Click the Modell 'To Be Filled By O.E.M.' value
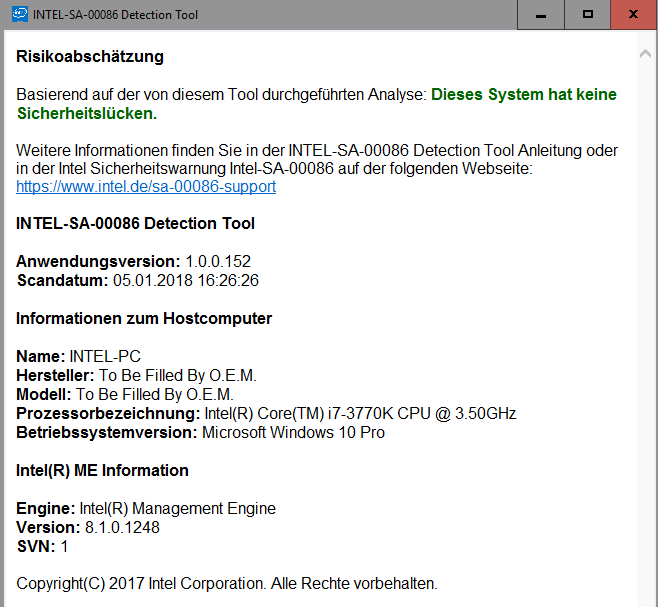This screenshot has height=607, width=658. (x=154, y=395)
